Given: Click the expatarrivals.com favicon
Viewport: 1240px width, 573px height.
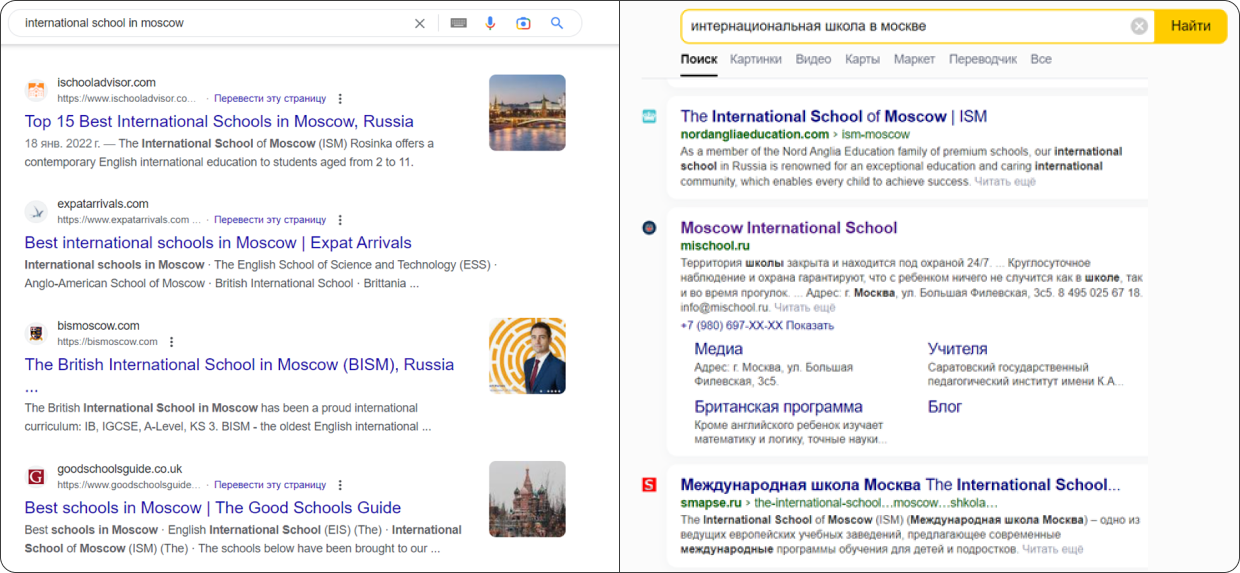Looking at the screenshot, I should click(36, 211).
